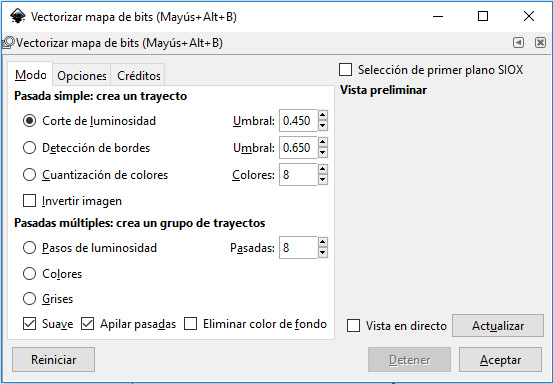553x384 pixels.
Task: Uncheck the Apilar pasadas option
Action: [87, 324]
